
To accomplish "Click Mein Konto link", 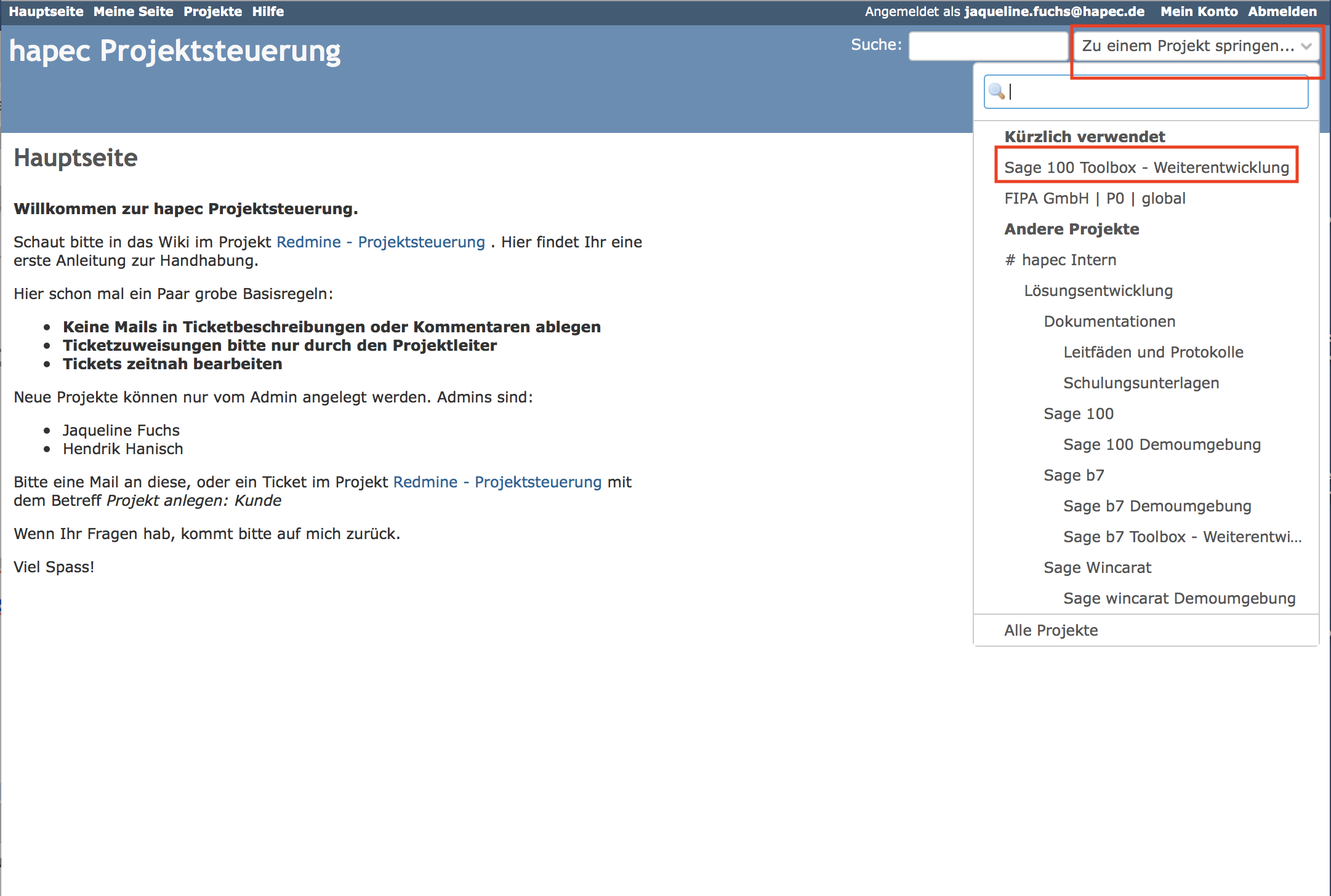I will click(1199, 12).
